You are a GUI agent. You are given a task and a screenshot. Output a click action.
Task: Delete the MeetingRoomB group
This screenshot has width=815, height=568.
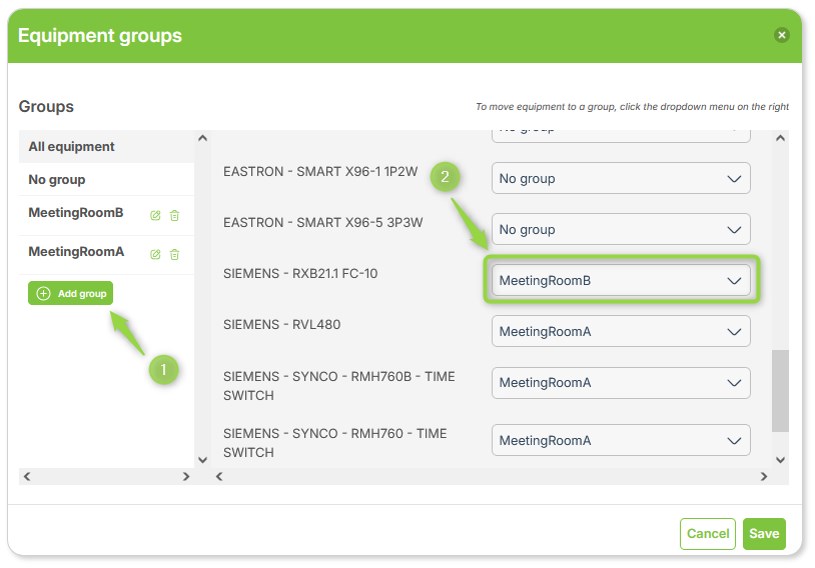point(175,215)
